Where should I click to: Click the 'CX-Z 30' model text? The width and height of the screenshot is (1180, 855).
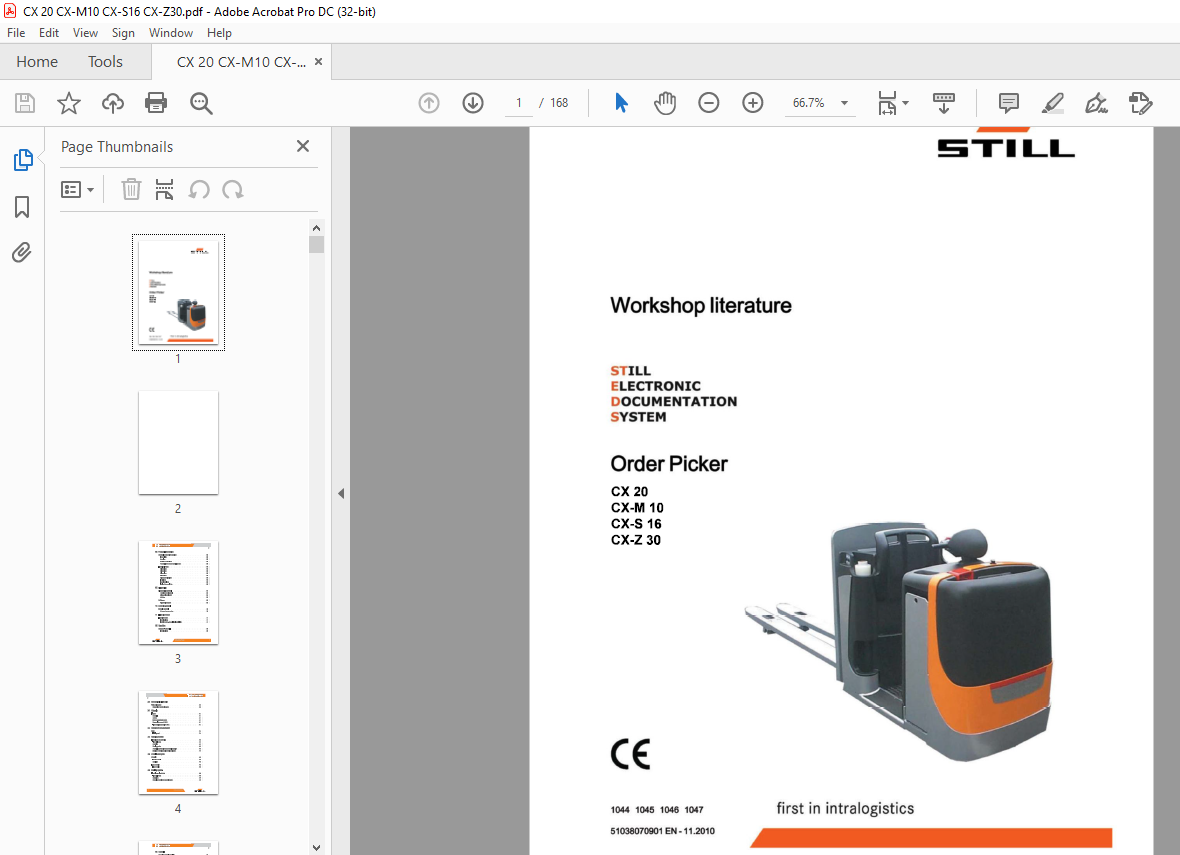coord(636,540)
